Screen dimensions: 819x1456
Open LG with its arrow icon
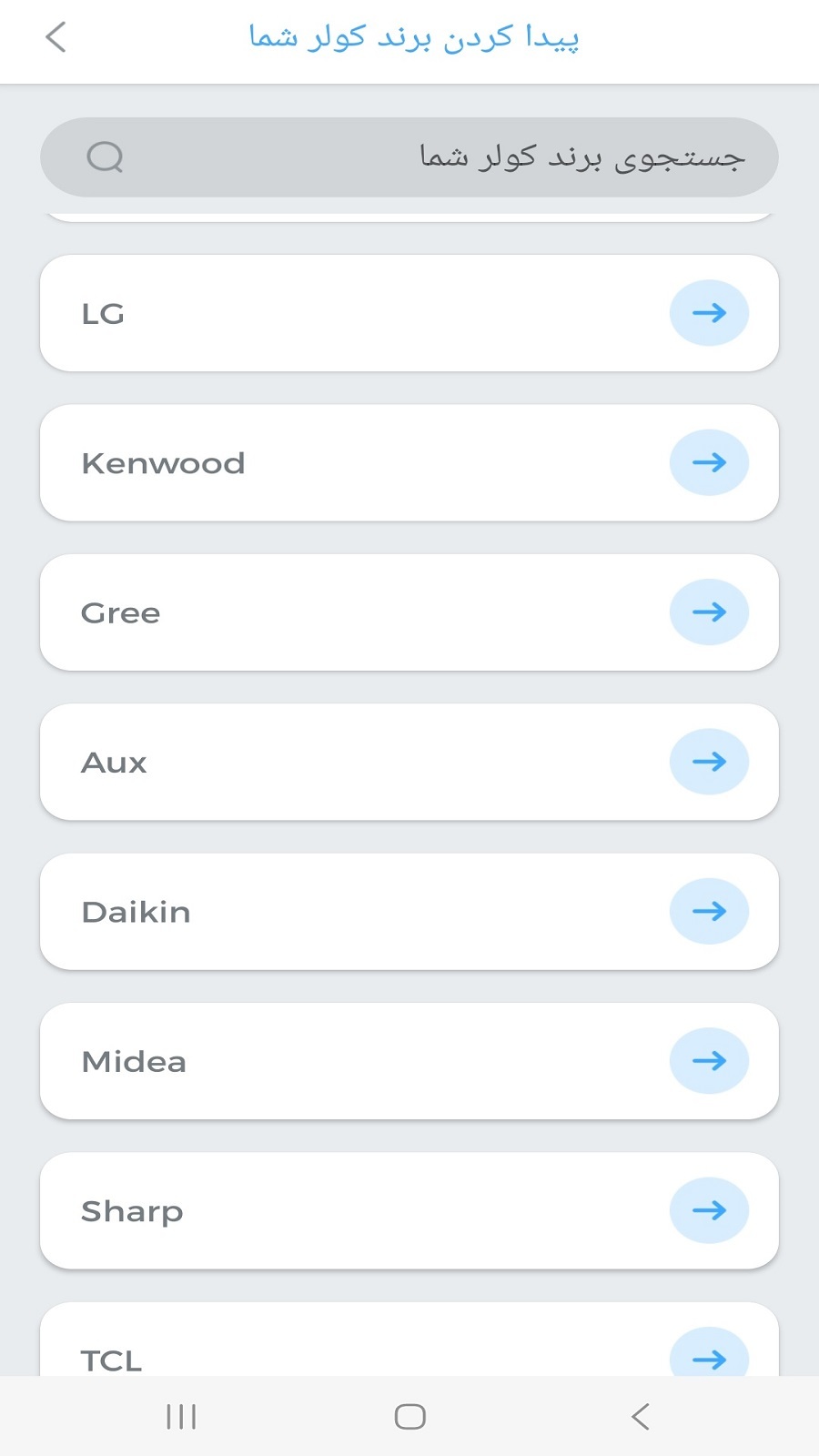[x=709, y=313]
